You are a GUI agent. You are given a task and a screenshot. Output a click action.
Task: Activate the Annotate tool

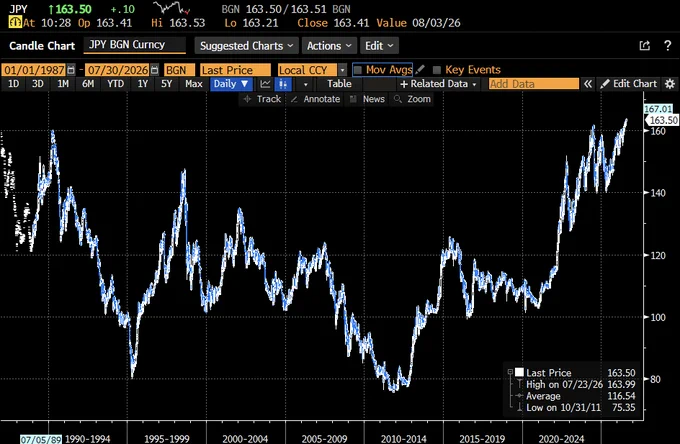click(x=315, y=99)
